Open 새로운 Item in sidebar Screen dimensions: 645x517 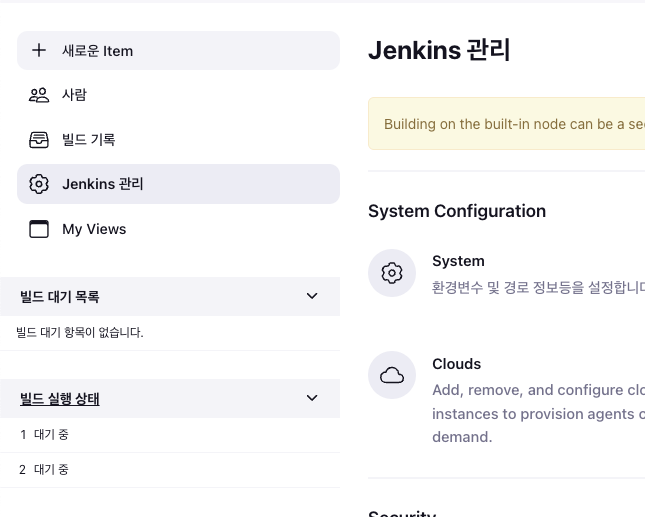(x=179, y=51)
